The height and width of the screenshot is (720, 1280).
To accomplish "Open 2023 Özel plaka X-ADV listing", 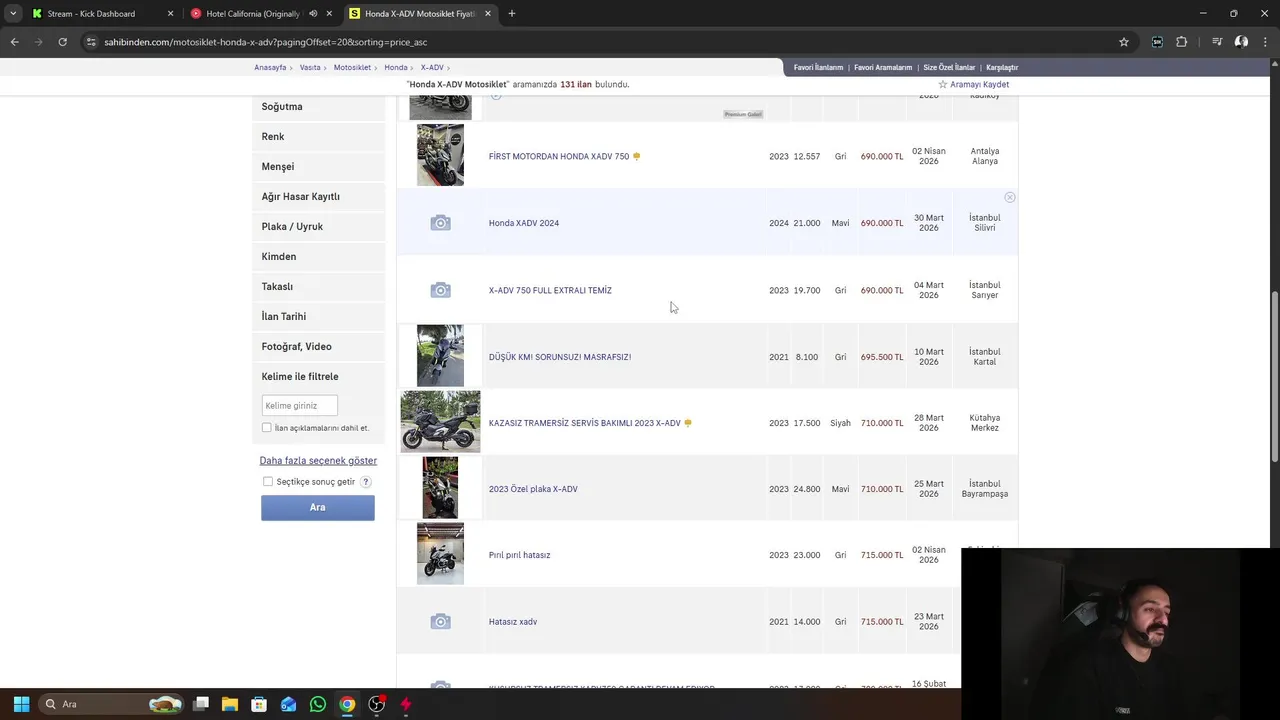I will pyautogui.click(x=533, y=489).
